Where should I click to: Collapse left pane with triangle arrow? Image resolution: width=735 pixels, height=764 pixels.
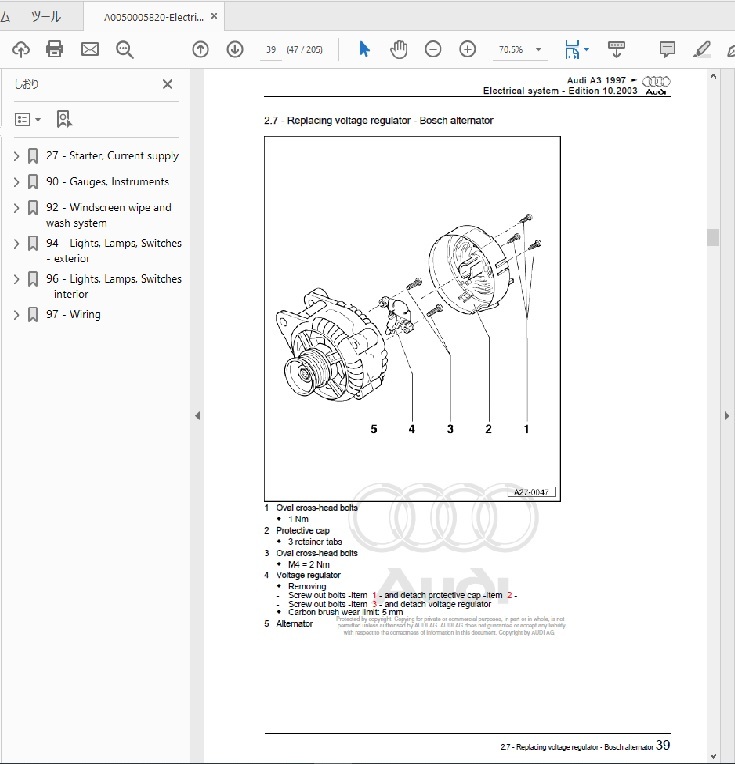coord(197,416)
